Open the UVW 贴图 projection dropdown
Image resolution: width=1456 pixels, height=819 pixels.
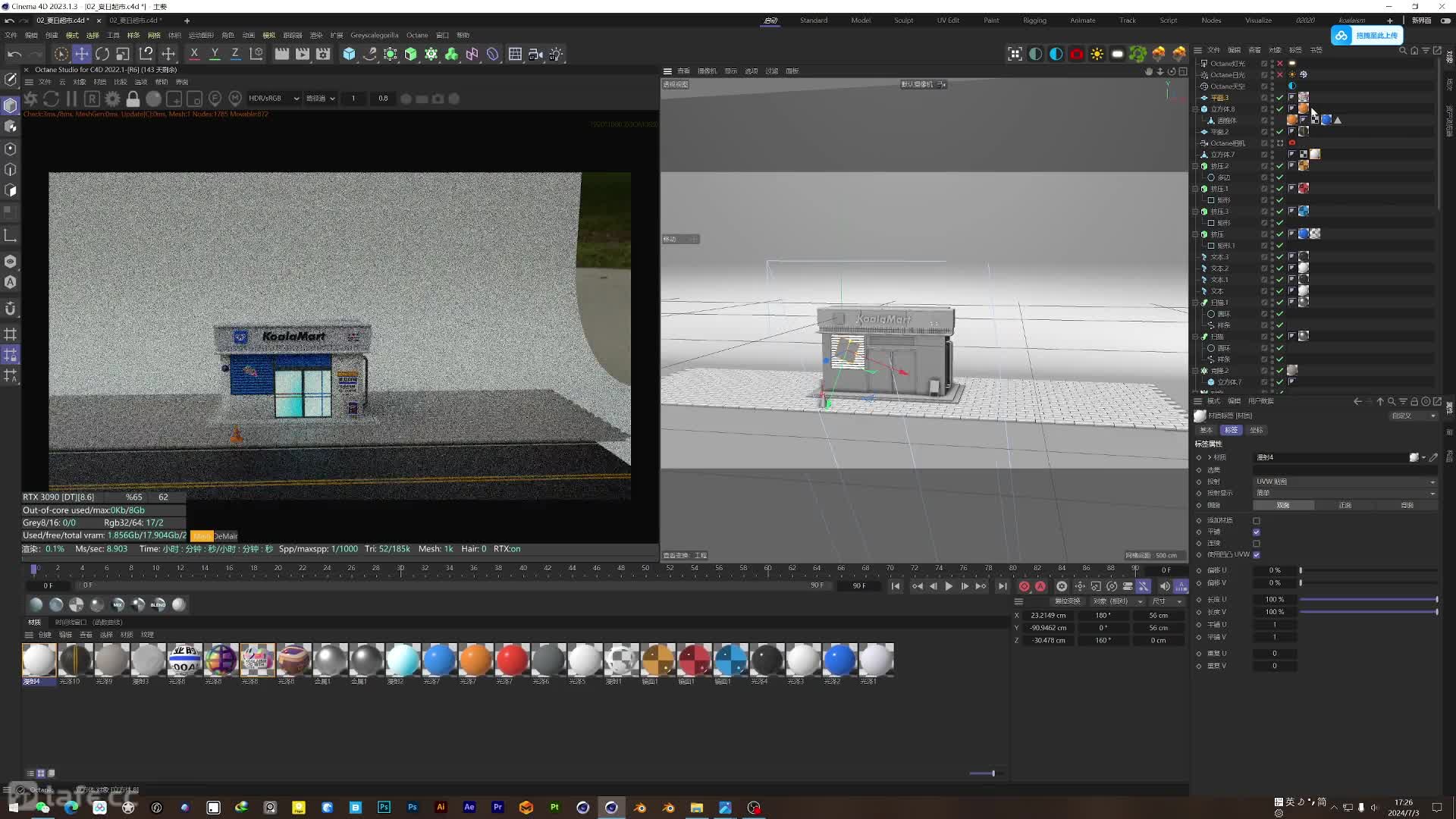tap(1345, 482)
